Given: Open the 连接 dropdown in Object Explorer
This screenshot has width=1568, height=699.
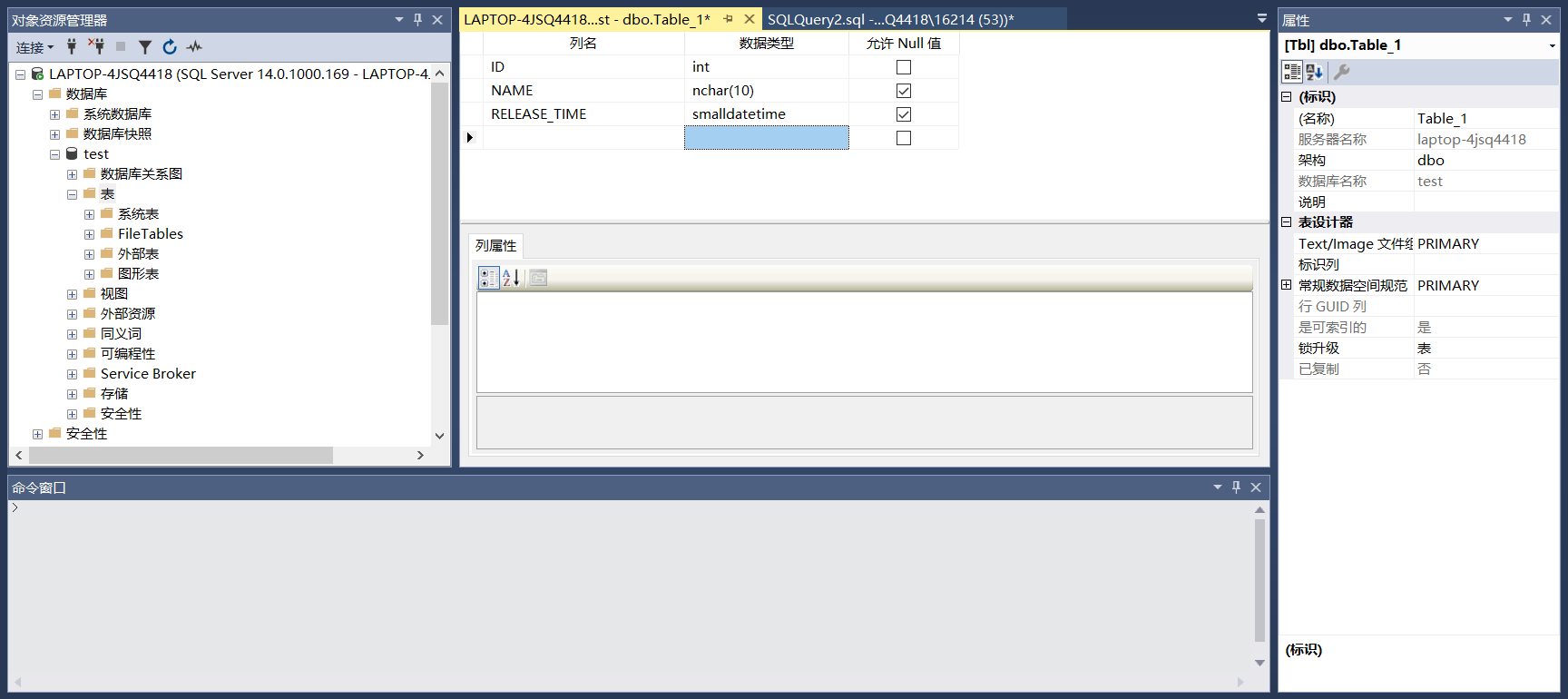Looking at the screenshot, I should pos(34,47).
